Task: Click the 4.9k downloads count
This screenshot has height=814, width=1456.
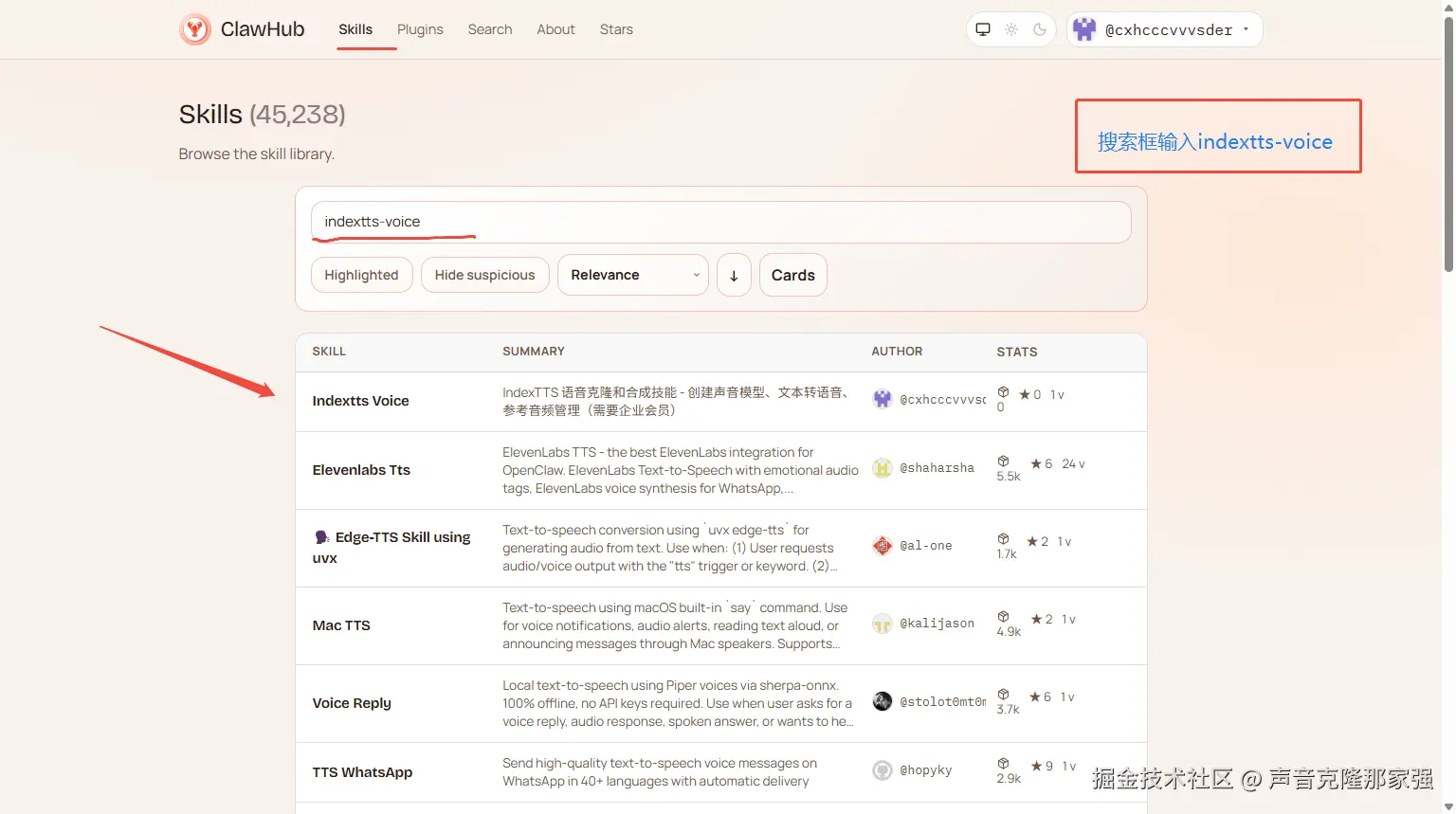Action: point(1009,632)
